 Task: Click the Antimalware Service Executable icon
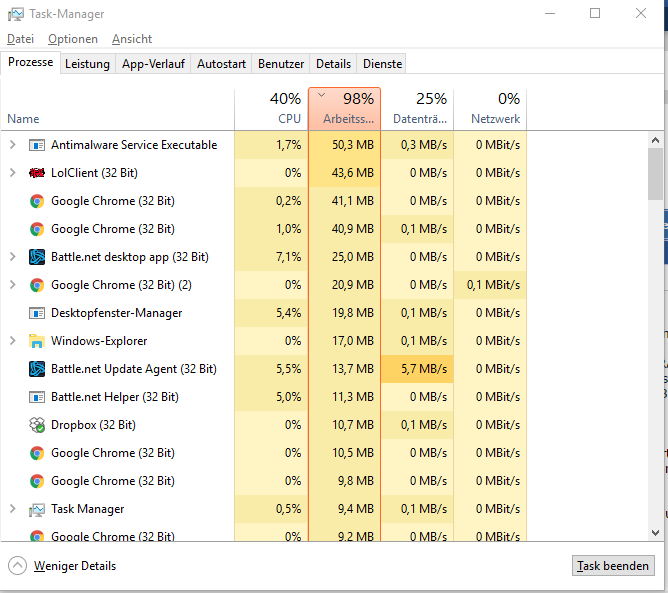(37, 145)
